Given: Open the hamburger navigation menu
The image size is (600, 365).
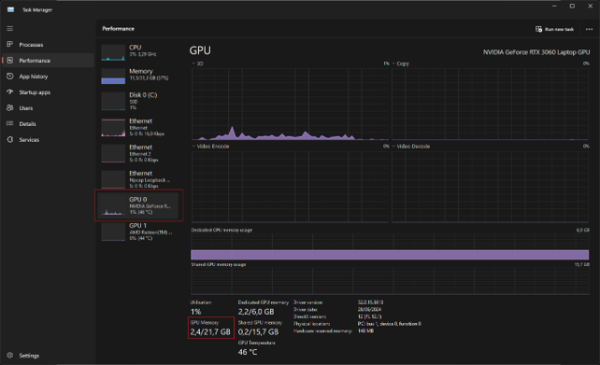Looking at the screenshot, I should pyautogui.click(x=10, y=29).
